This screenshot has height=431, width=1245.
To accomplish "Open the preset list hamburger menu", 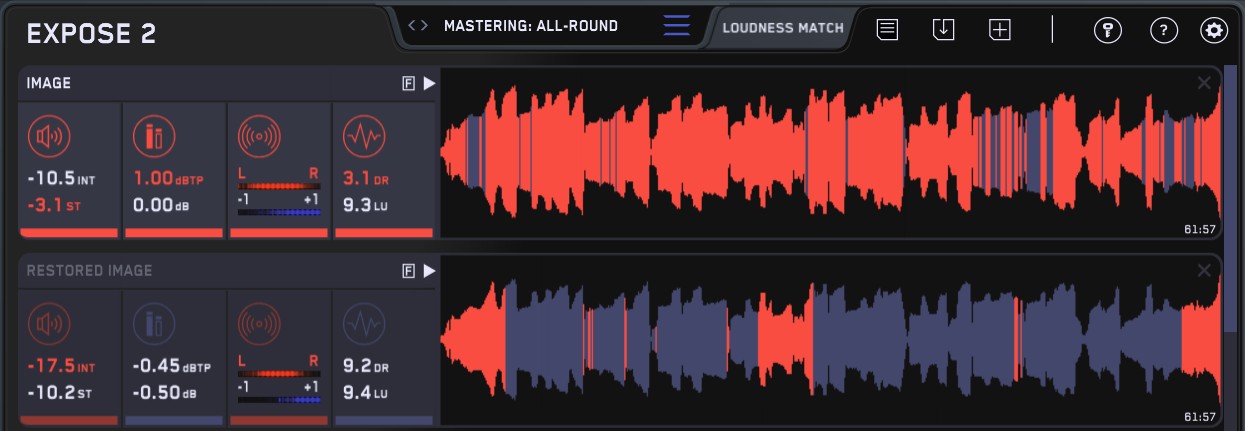I will pyautogui.click(x=677, y=26).
